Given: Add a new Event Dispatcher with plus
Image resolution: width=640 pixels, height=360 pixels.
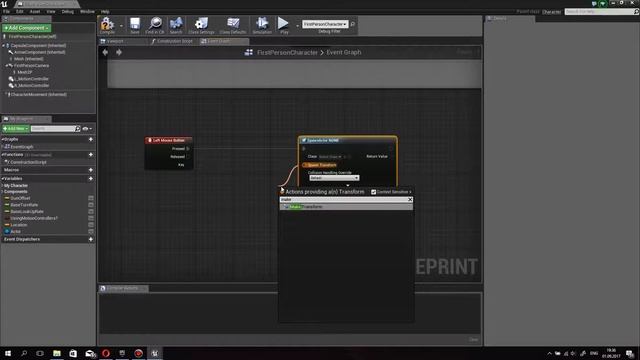Looking at the screenshot, I should point(91,239).
